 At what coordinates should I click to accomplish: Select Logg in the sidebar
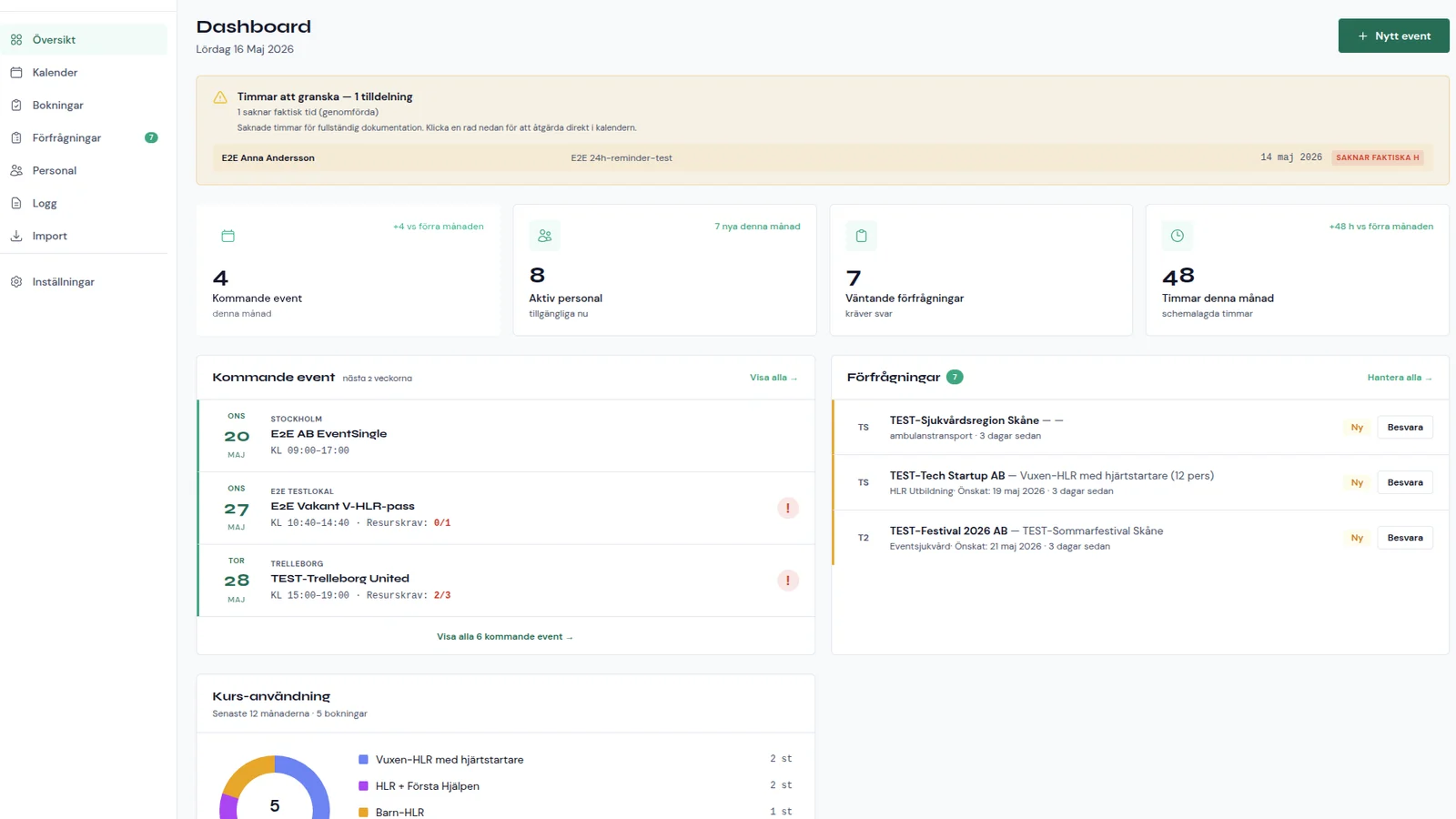[x=84, y=204]
